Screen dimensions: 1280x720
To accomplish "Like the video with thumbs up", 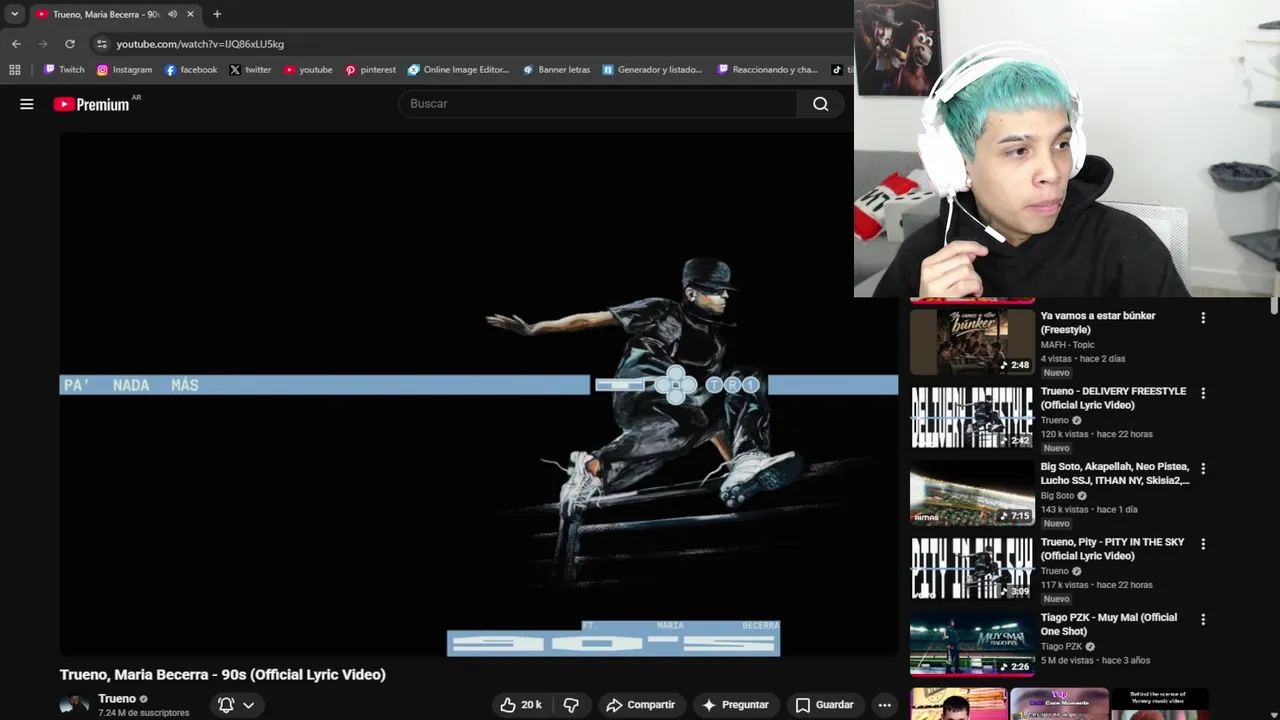I will pyautogui.click(x=521, y=705).
